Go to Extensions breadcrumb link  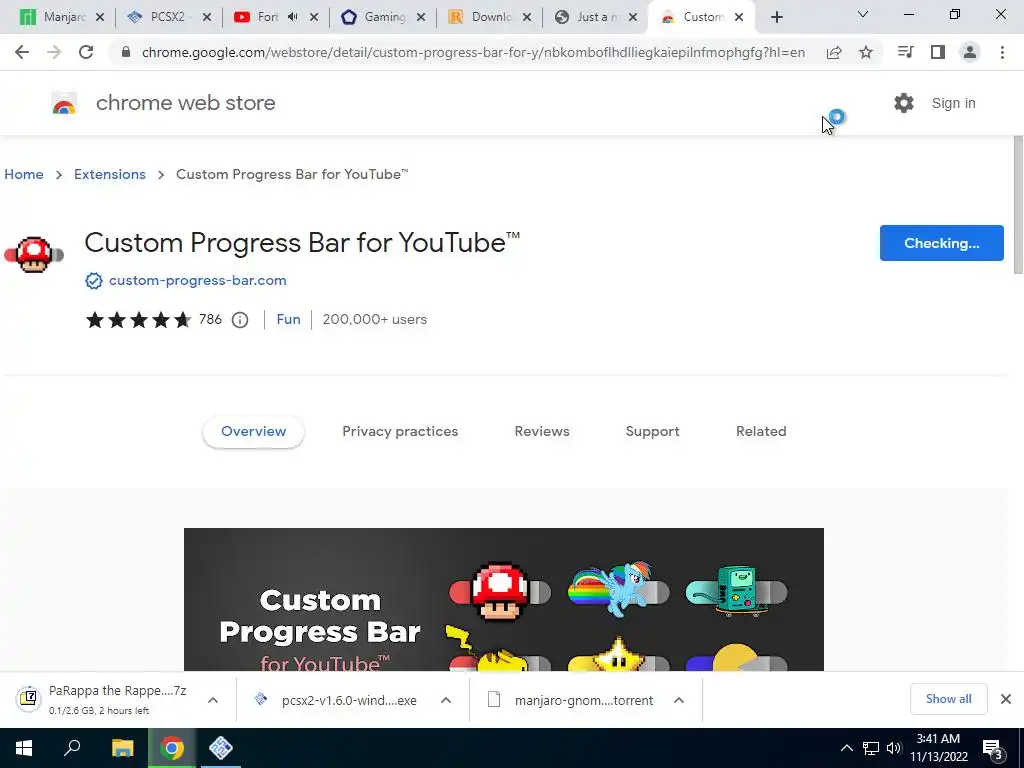[110, 174]
